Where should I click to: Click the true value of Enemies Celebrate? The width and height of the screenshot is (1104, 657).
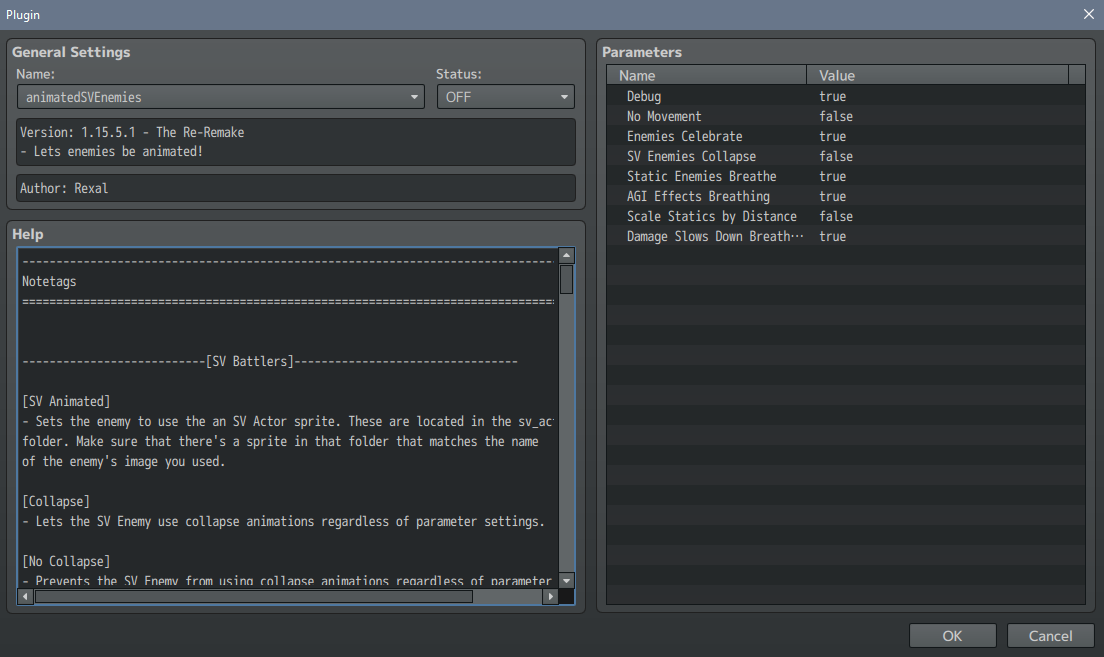click(832, 137)
